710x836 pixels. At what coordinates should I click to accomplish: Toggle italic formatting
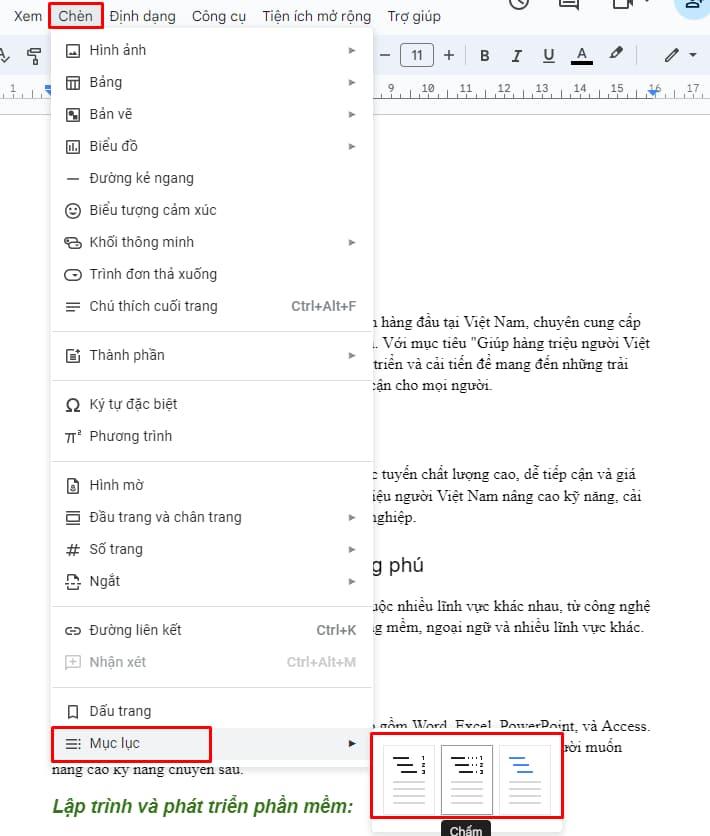pos(517,55)
